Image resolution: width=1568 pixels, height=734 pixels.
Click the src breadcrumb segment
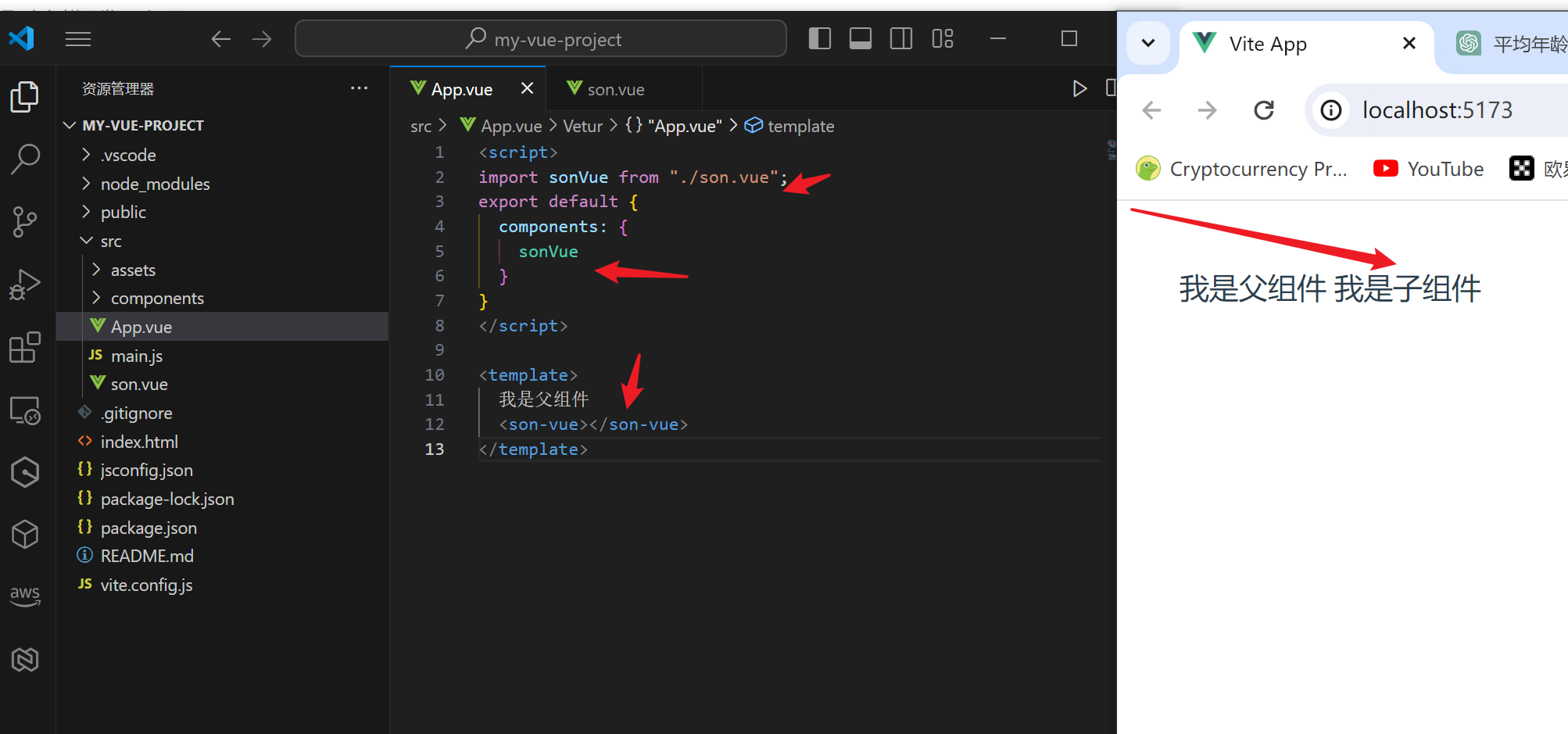(421, 127)
